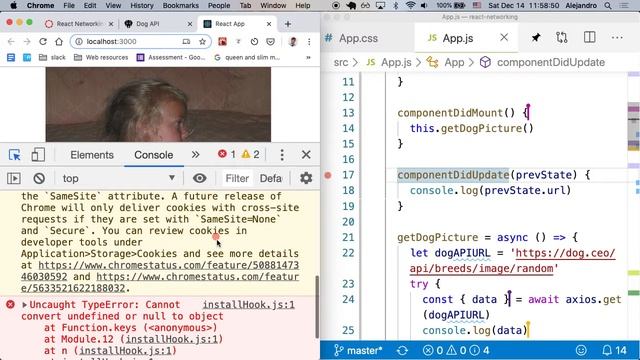Close the React App browser tab
640x360 pixels.
click(269, 24)
